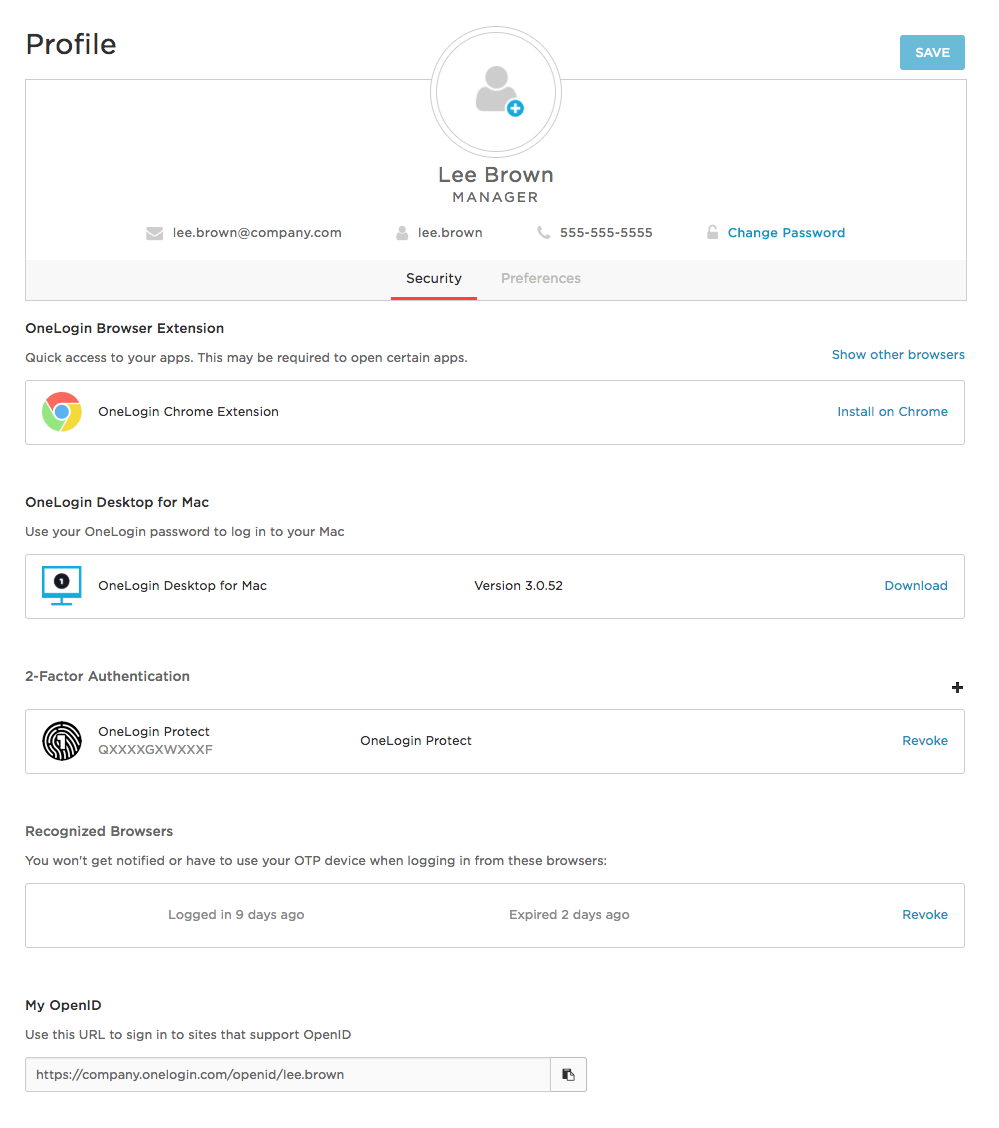
Task: Click the user icon beside lee.brown
Action: 402,232
